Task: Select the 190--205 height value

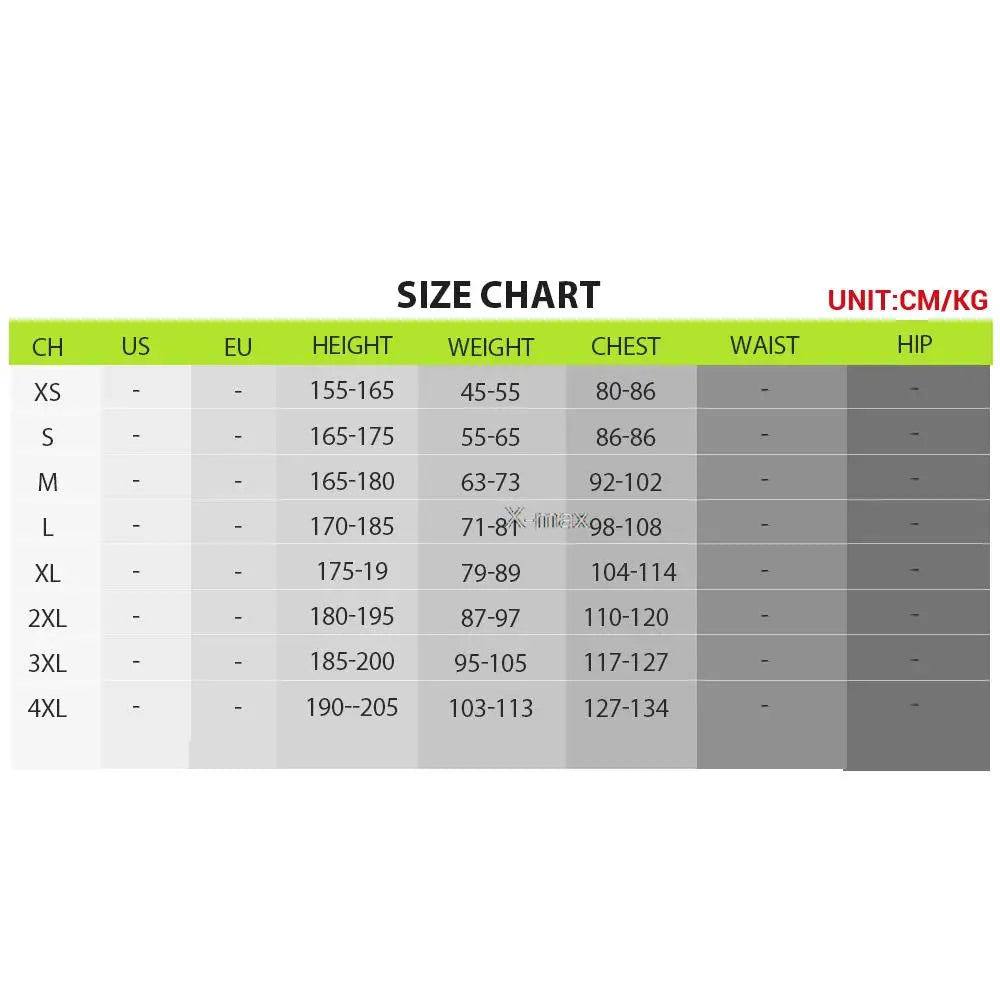Action: pos(352,708)
